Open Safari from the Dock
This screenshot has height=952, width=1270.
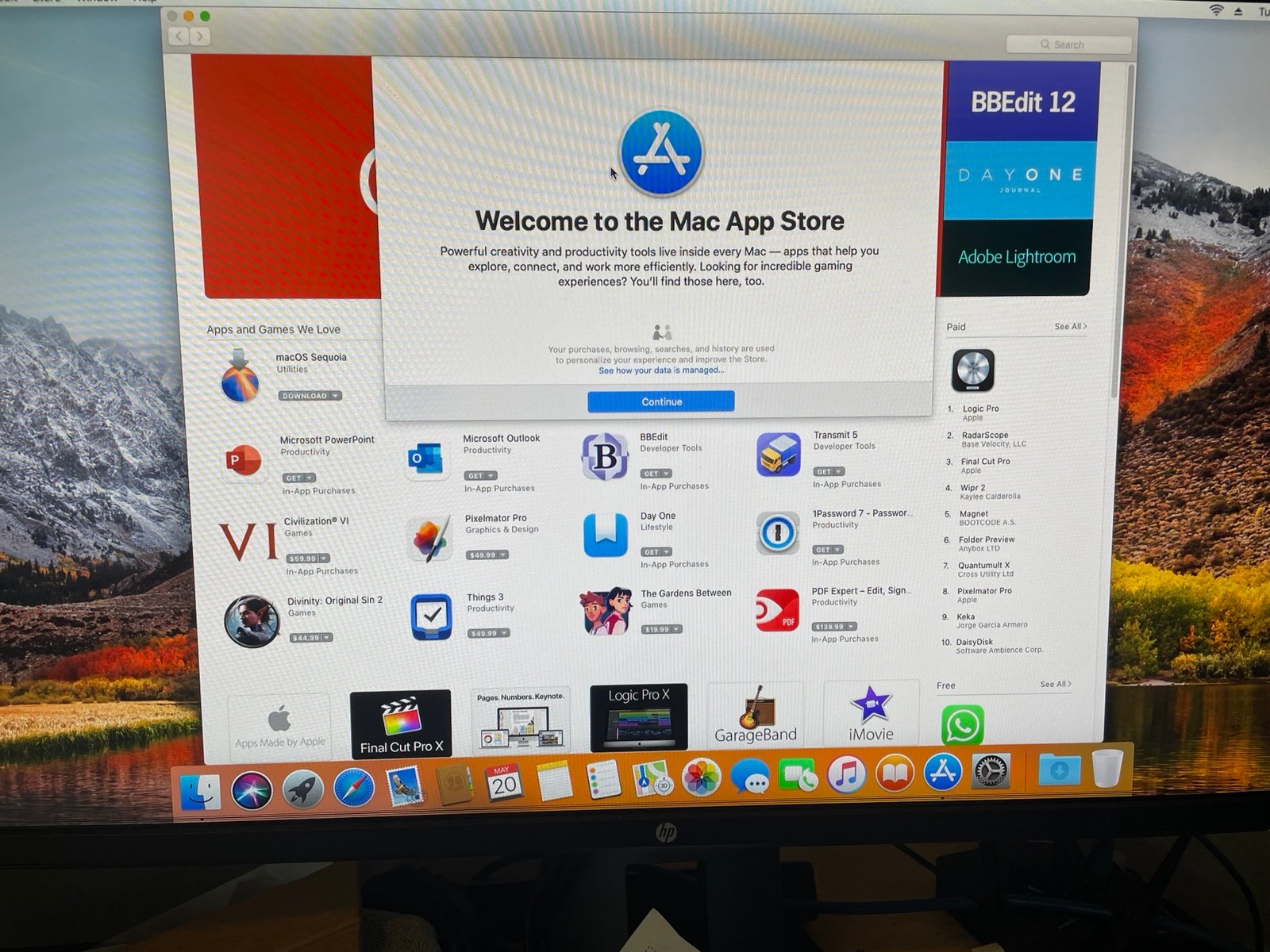pos(353,788)
